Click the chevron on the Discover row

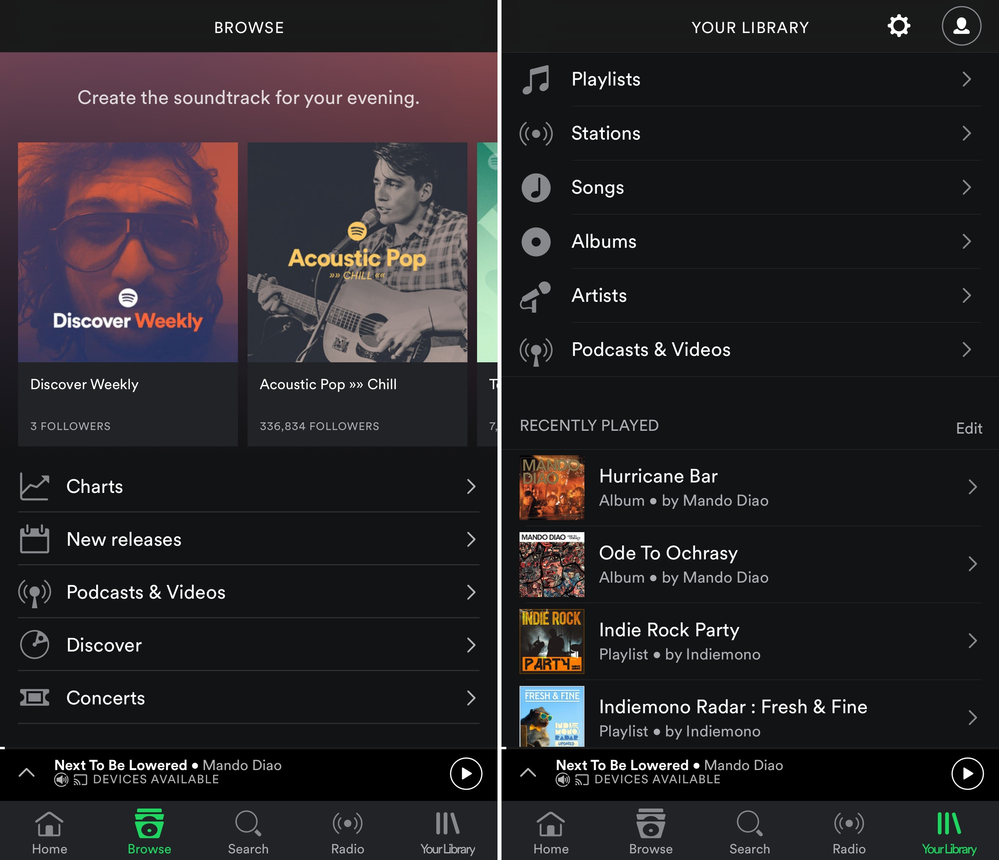pyautogui.click(x=471, y=645)
